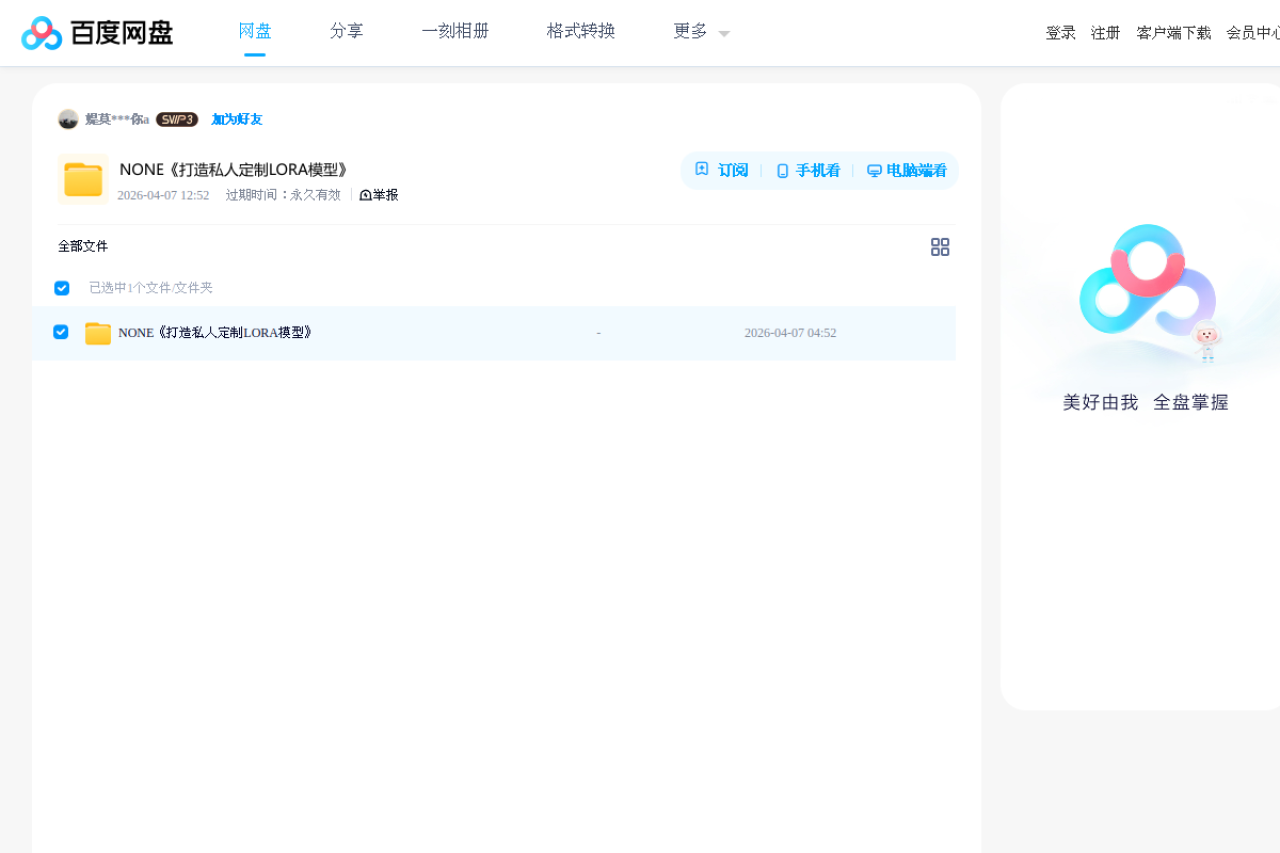
Task: Deselect the NONE LORA folder checkbox
Action: (60, 331)
